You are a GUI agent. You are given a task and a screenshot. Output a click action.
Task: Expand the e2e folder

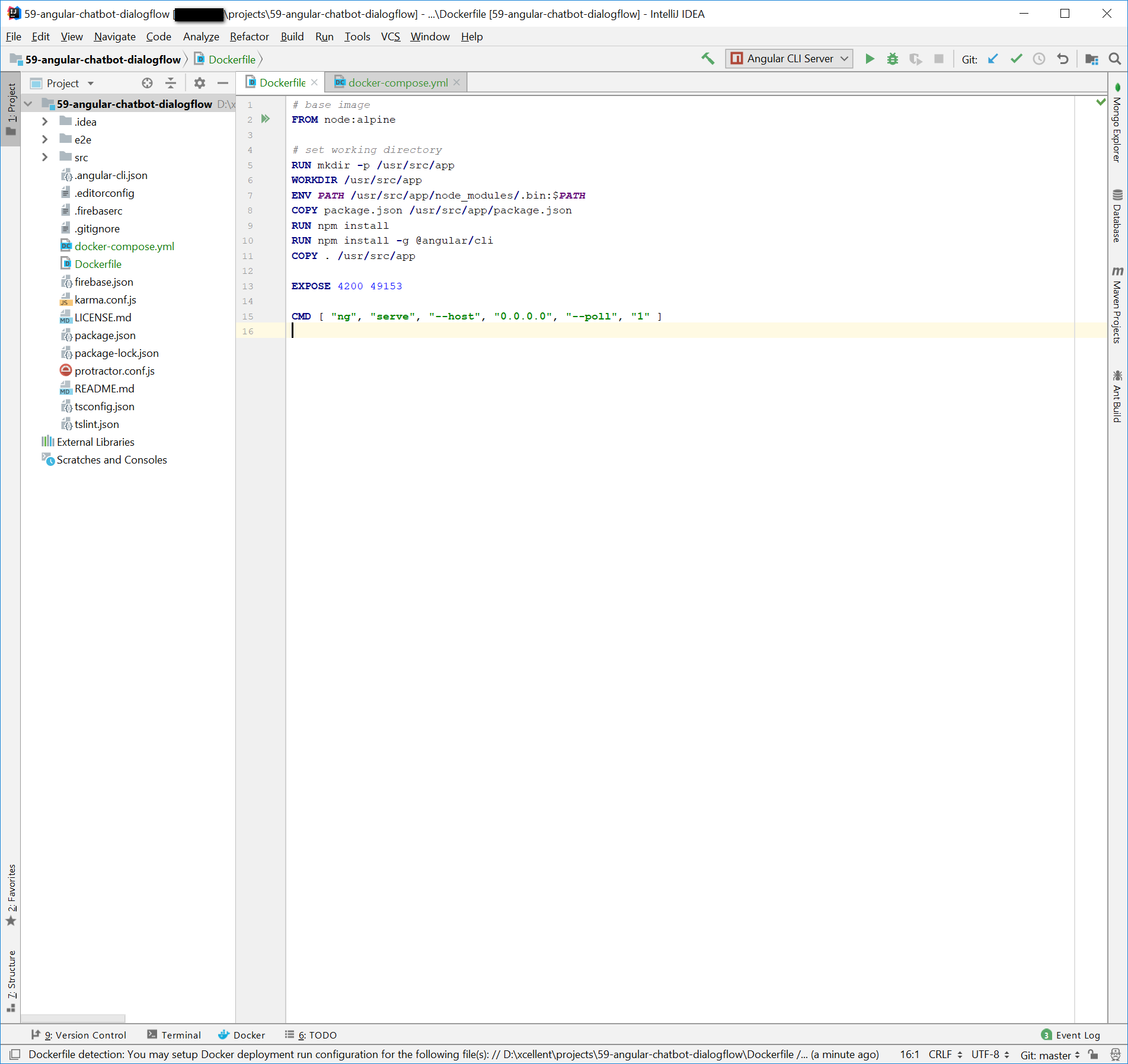pos(45,139)
